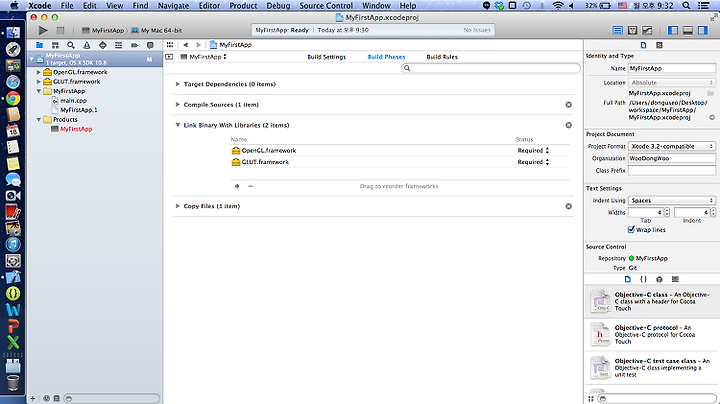This screenshot has width=720, height=404.
Task: Go forward in editor history
Action: 198,45
